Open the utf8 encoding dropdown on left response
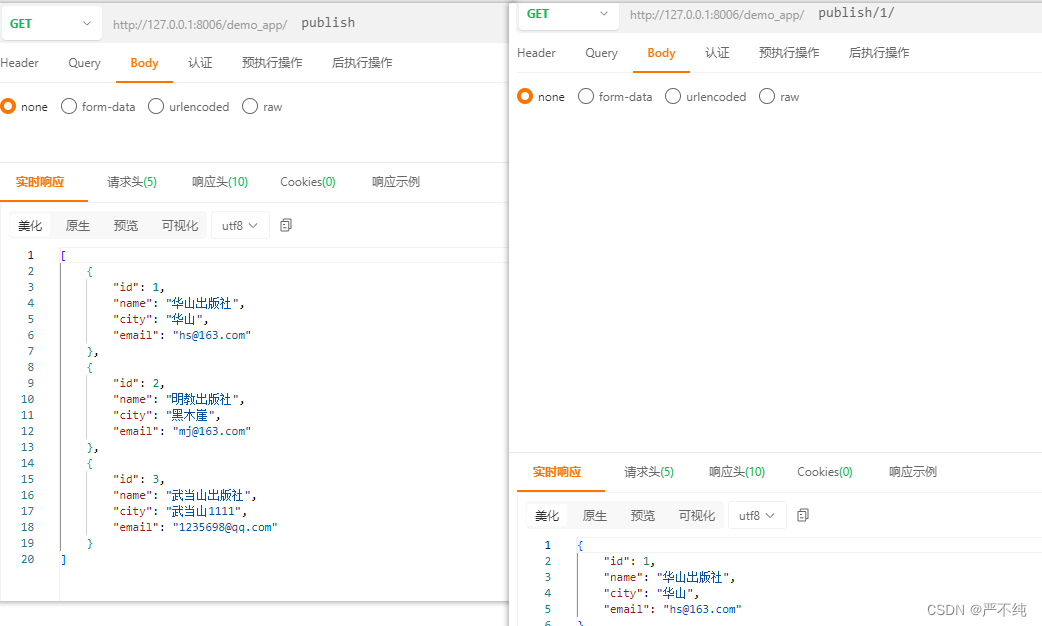This screenshot has width=1042, height=626. pyautogui.click(x=239, y=225)
